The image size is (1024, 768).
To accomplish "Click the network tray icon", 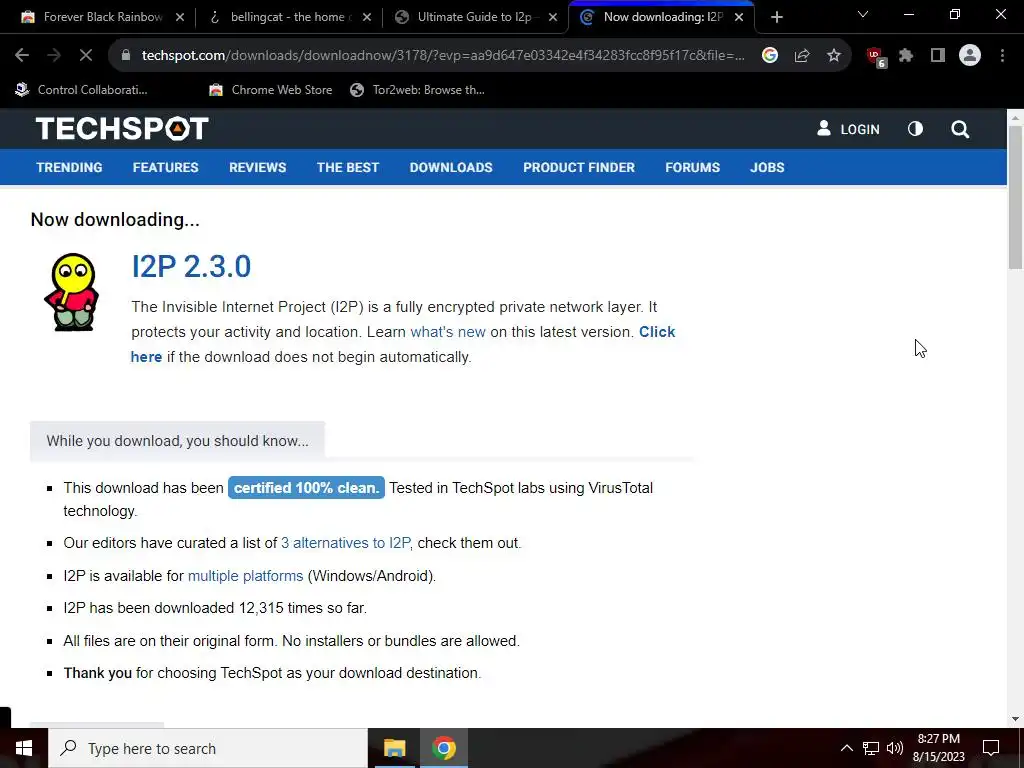I will (871, 748).
